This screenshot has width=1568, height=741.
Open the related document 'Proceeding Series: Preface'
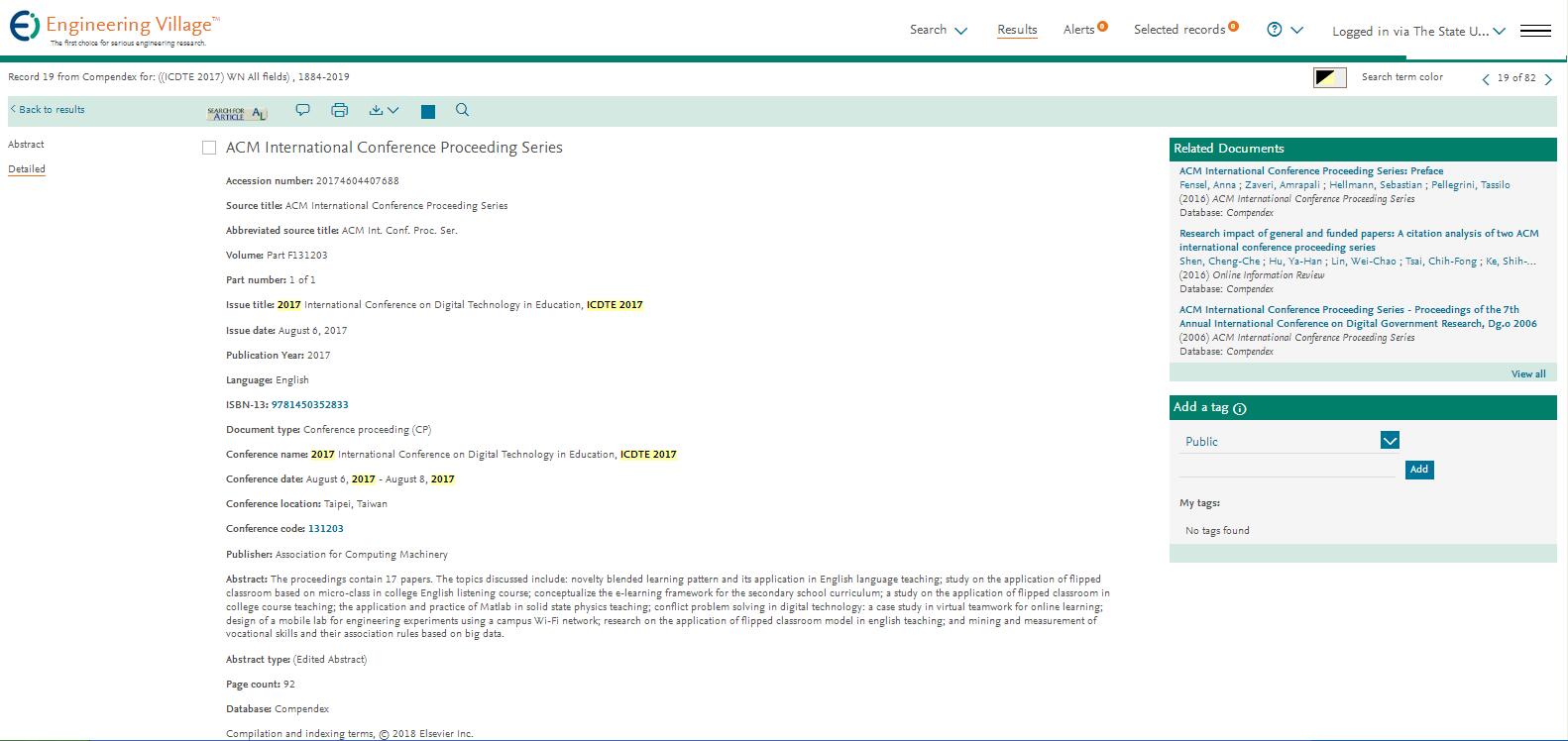1311,171
